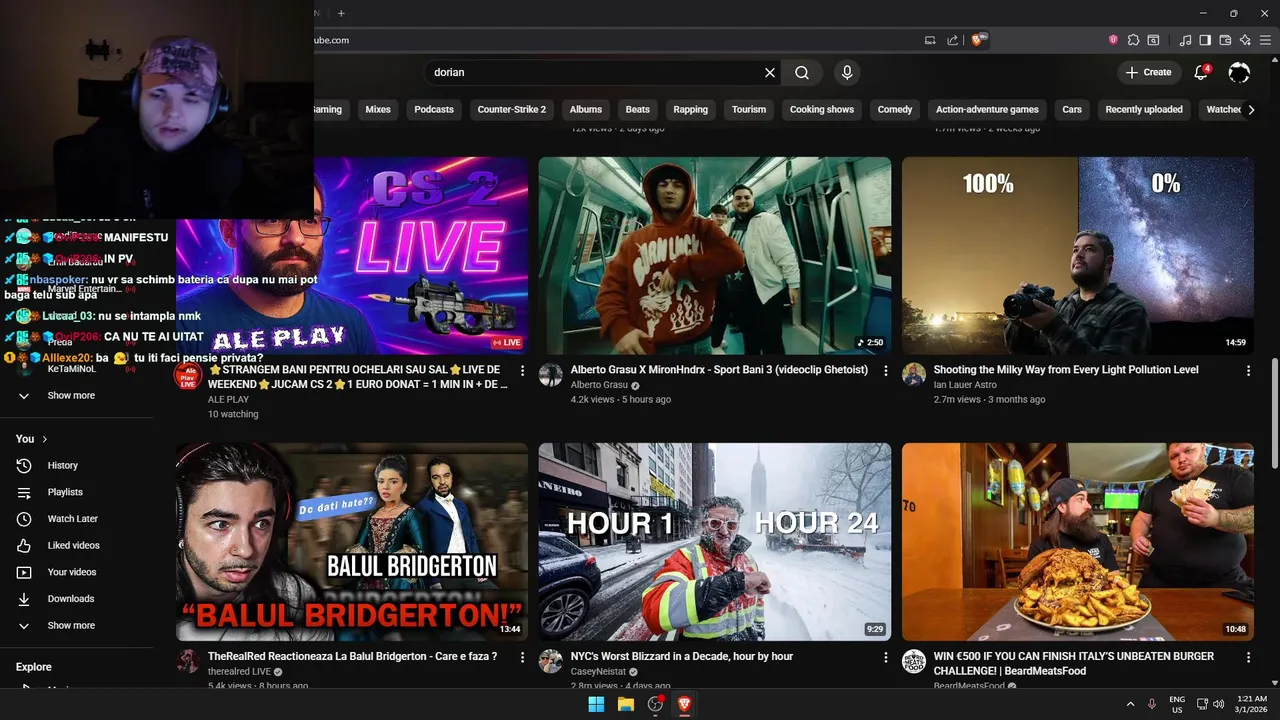Play the NYC blizzard Hour 1 thumbnail
Screen dimensions: 1280x720
click(x=715, y=542)
